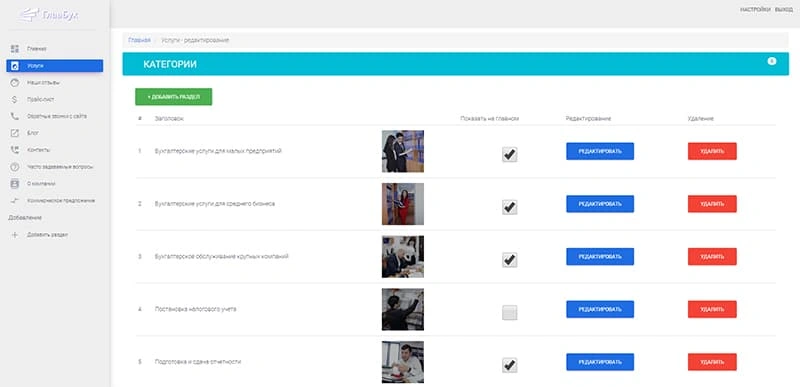Toggle checkbox for Бухгалтерское обслуживание крупных компаний
The height and width of the screenshot is (387, 800).
point(509,260)
